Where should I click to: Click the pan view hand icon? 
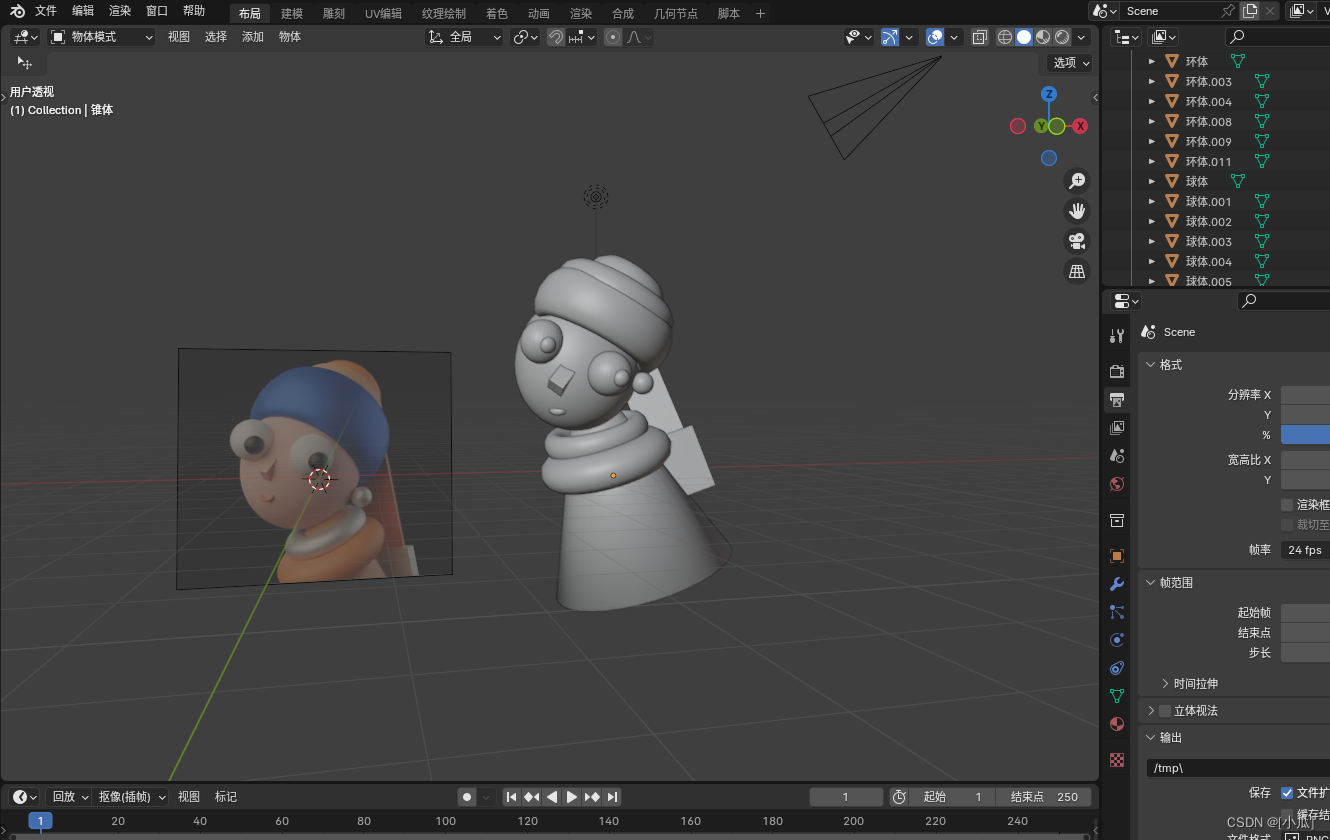point(1077,211)
